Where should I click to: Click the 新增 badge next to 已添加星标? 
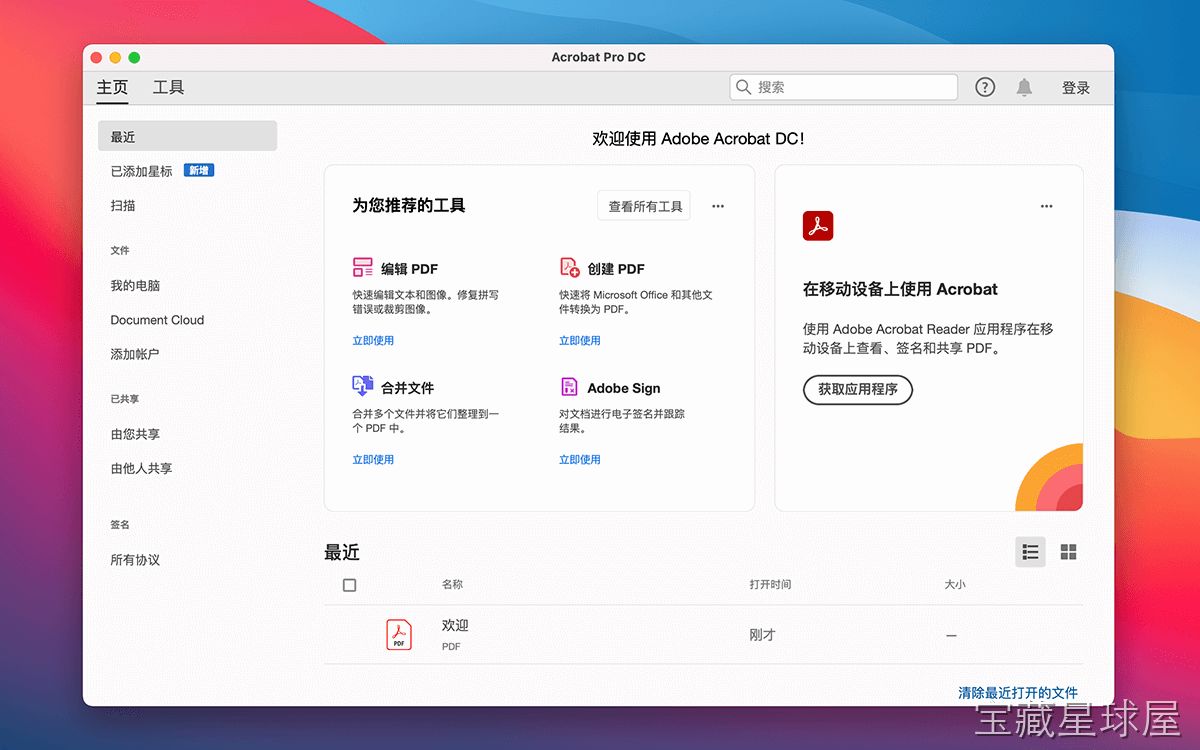pos(199,171)
